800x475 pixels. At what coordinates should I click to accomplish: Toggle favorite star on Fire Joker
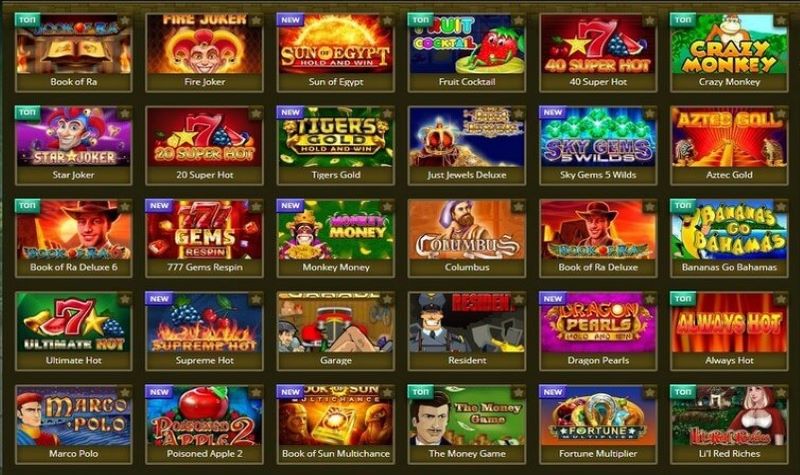coord(256,20)
